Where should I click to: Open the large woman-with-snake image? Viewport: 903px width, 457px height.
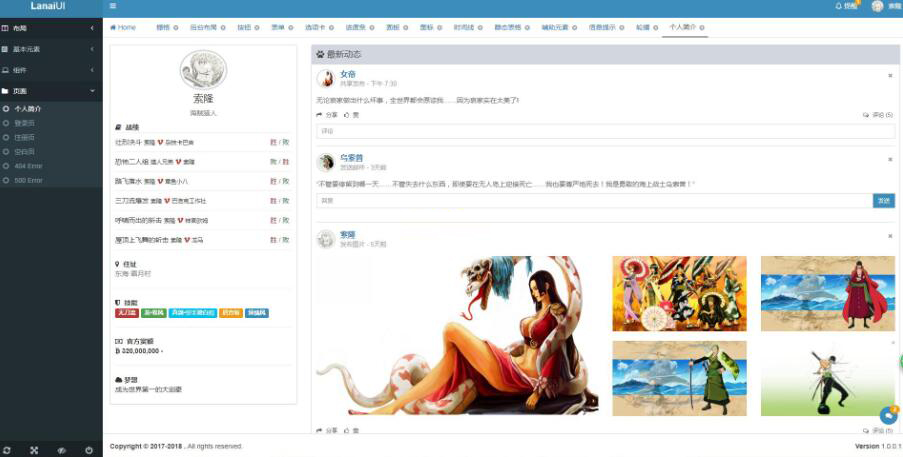[x=457, y=336]
